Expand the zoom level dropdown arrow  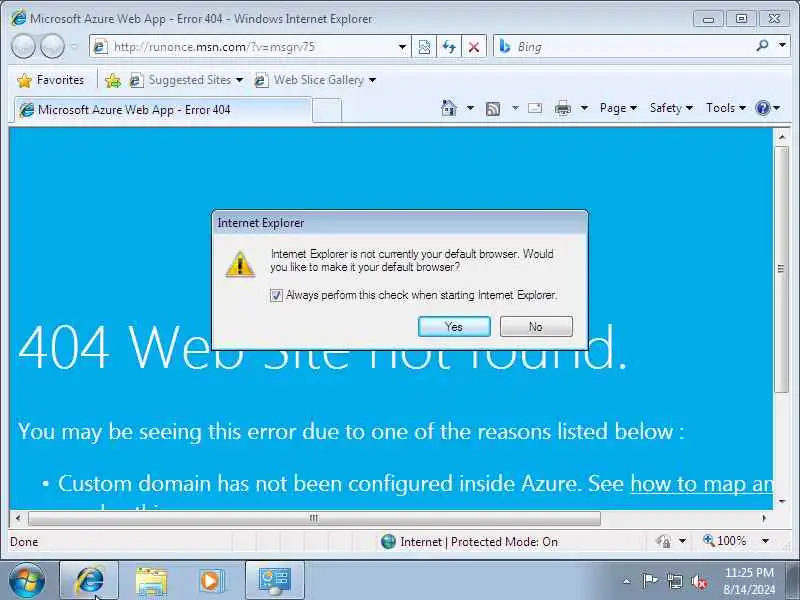pos(765,541)
